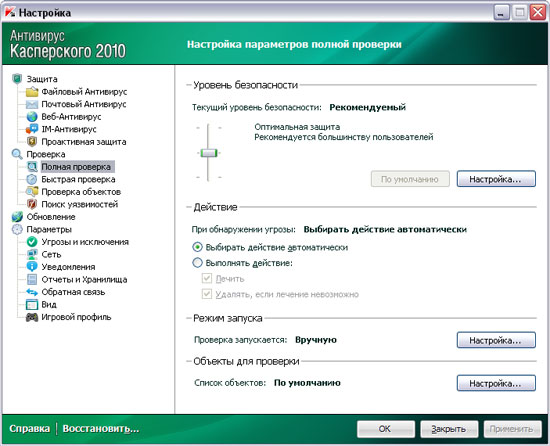Viewport: 550px width, 446px height.
Task: Open security level Настройка button
Action: coord(496,179)
